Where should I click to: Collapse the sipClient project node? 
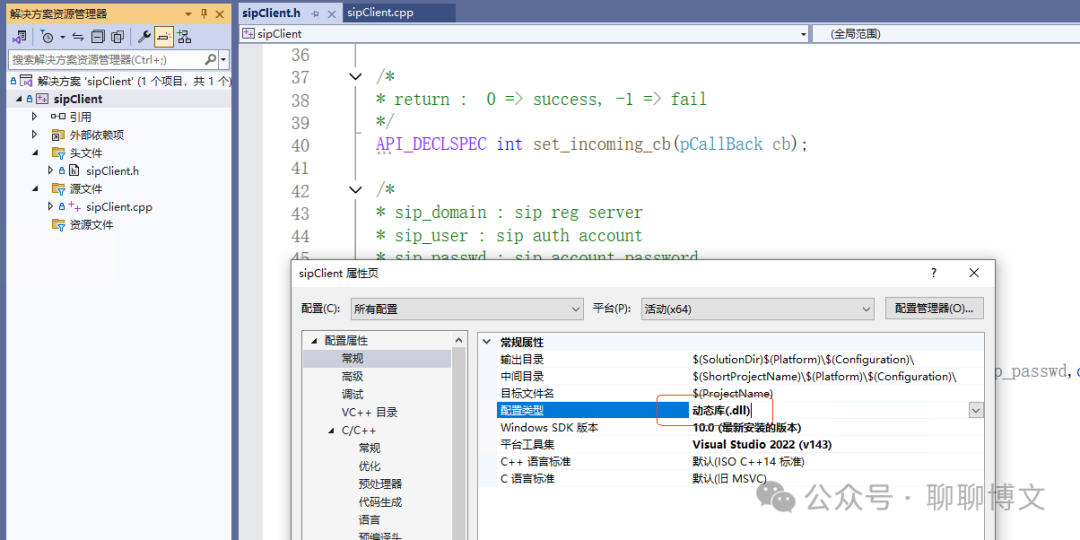pyautogui.click(x=20, y=99)
